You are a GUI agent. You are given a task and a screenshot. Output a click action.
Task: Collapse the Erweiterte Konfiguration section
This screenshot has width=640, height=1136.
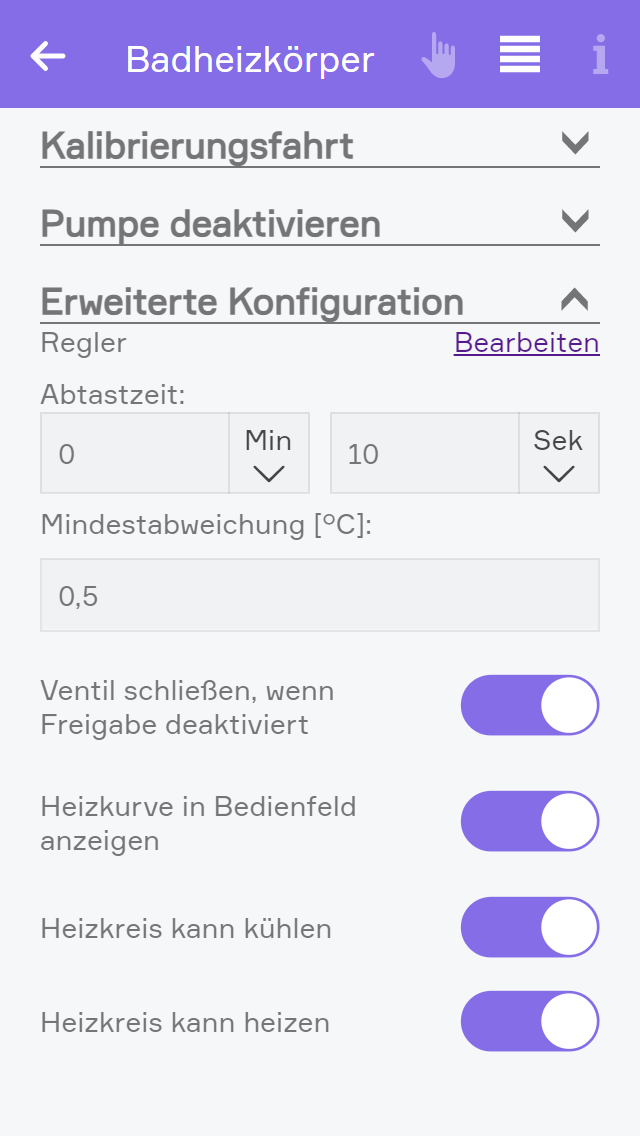point(575,299)
